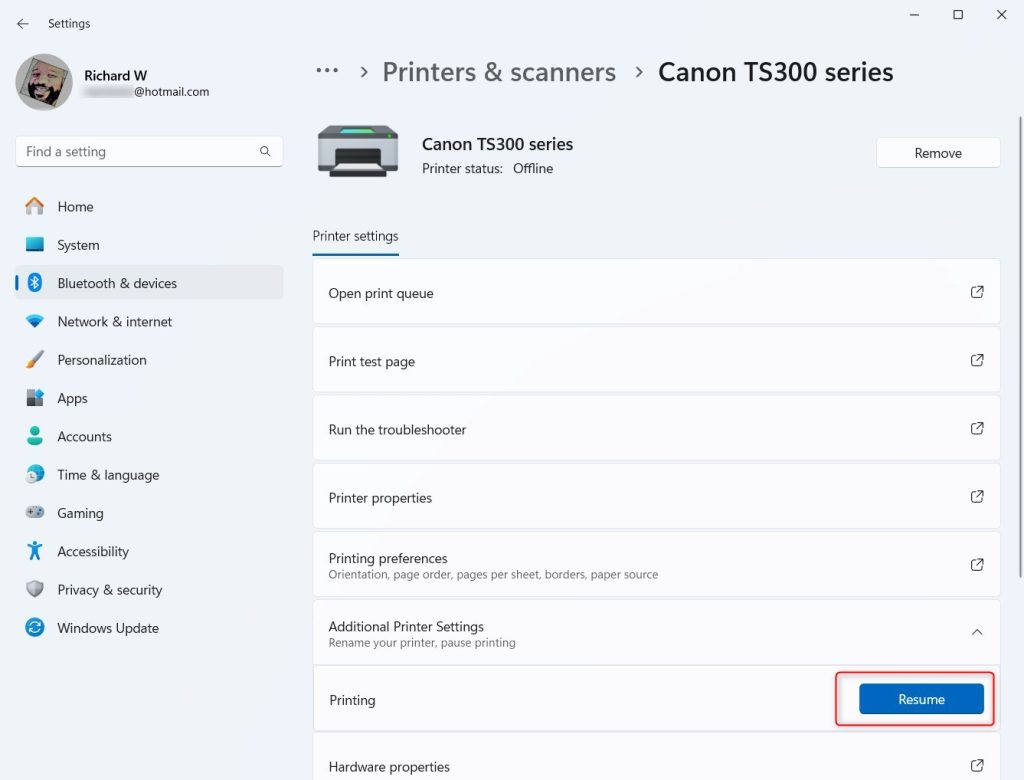1024x780 pixels.
Task: Click Run the troubleshooter launch icon
Action: tap(977, 428)
